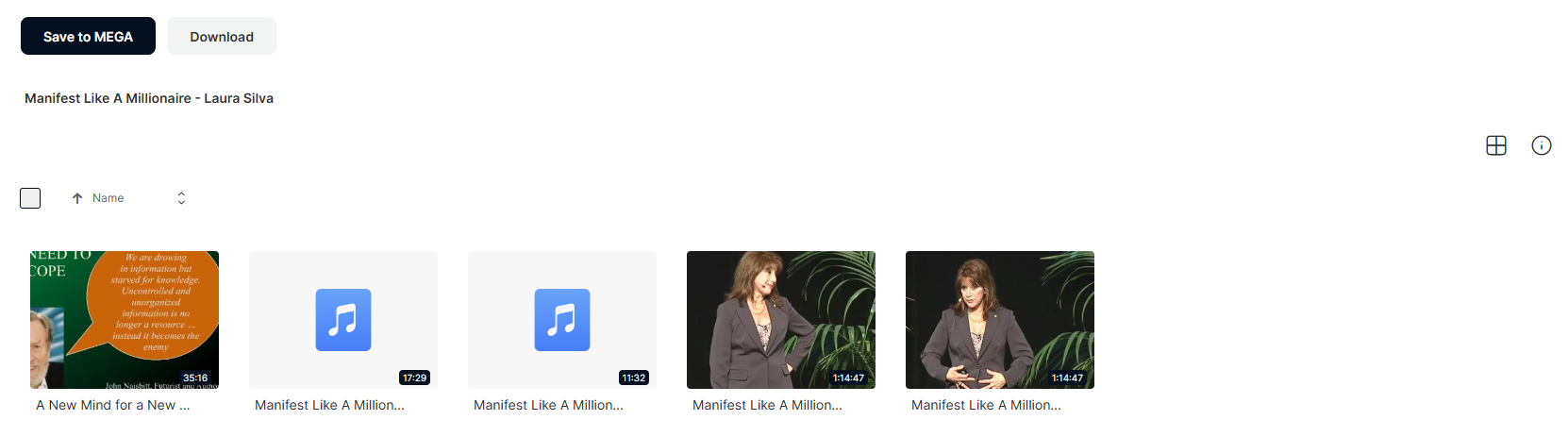Screen dimensions: 1568x437
Task: Click the Manifest Like A Millionaire folder title
Action: click(149, 98)
